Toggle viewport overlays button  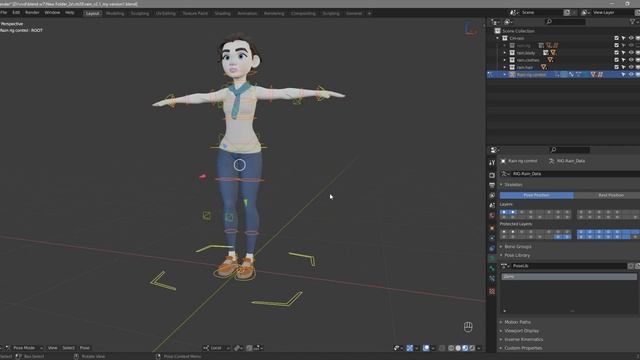point(426,348)
